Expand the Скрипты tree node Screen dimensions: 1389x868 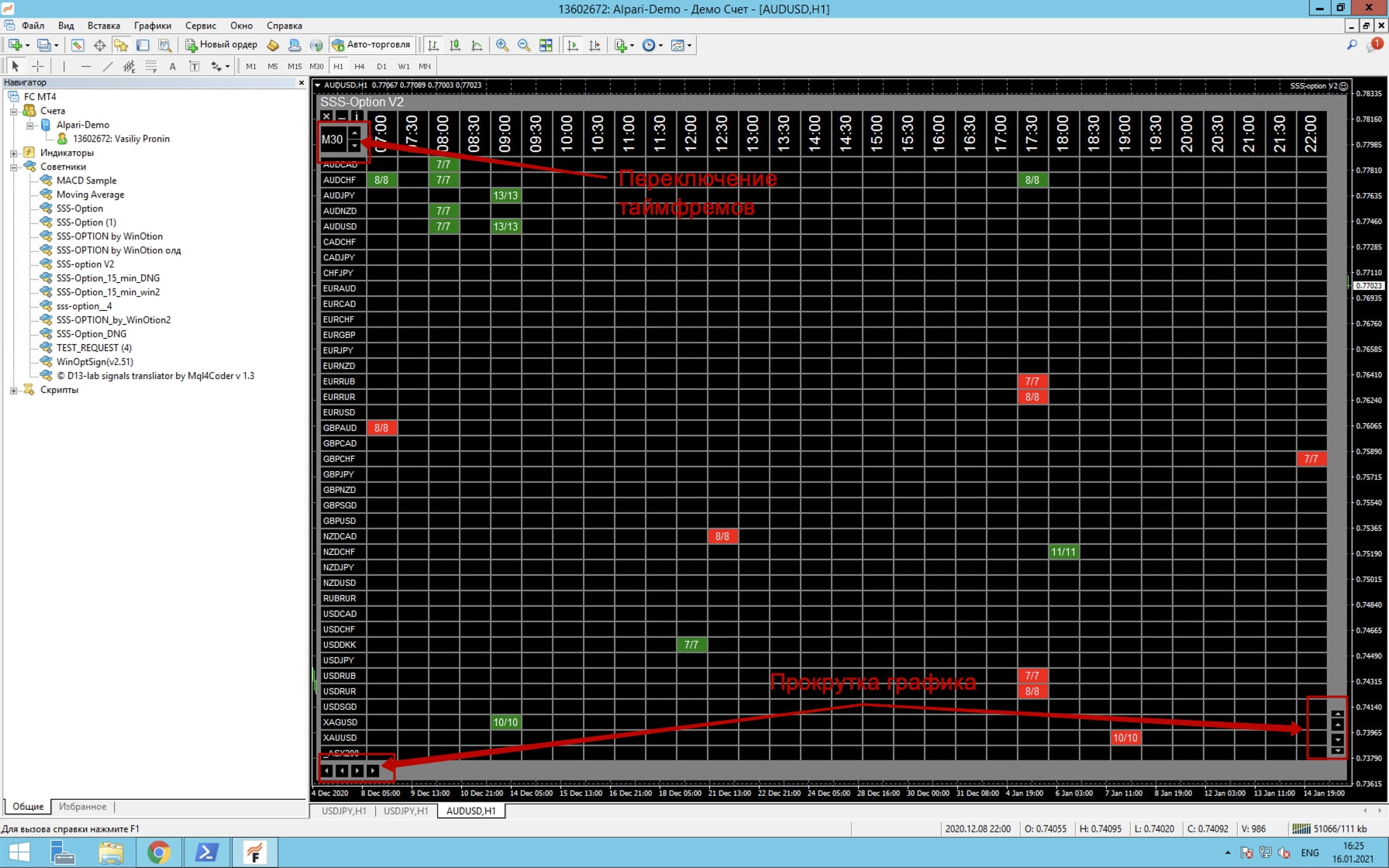13,390
